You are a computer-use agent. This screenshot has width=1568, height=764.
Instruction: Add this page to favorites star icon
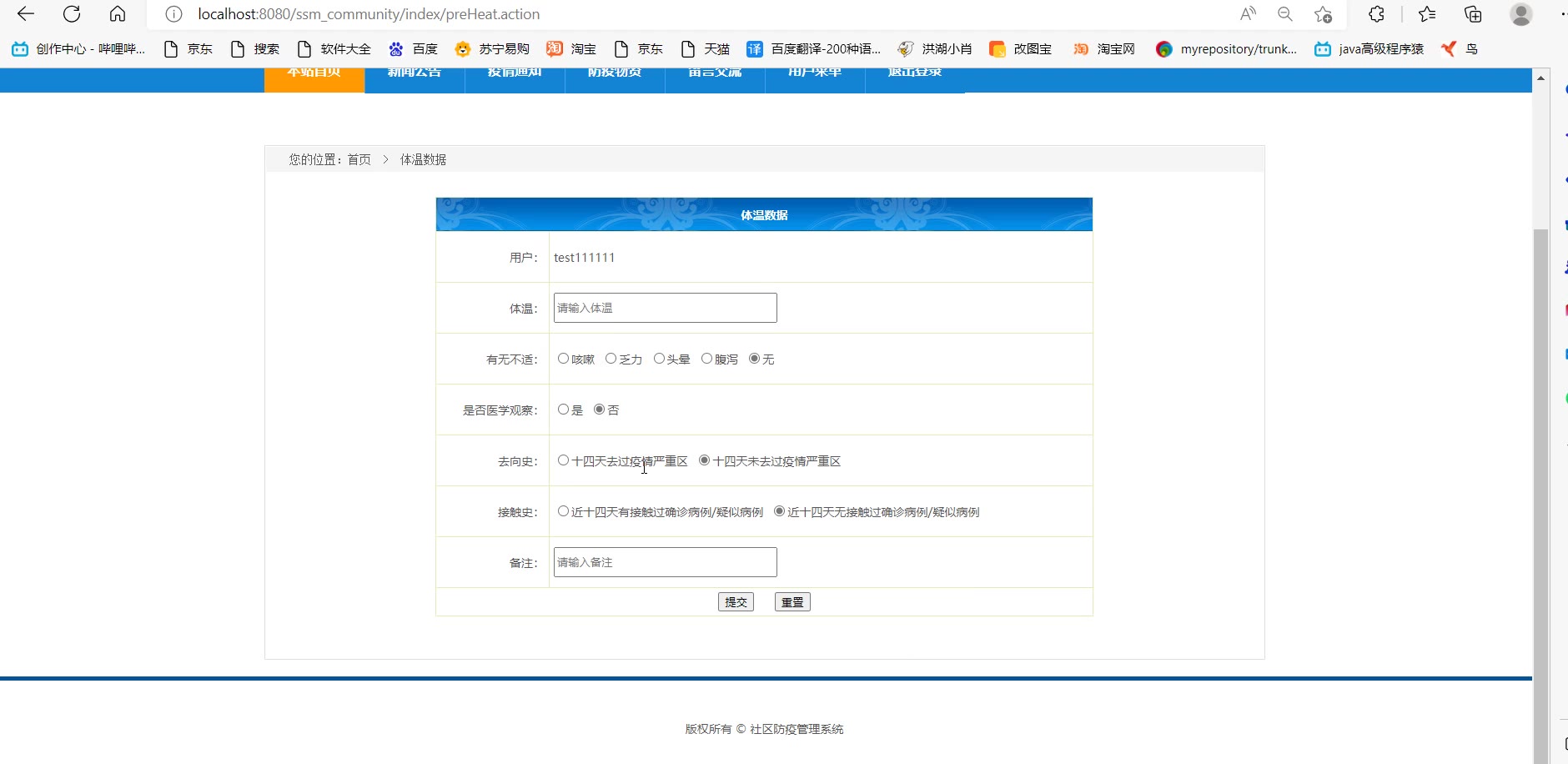tap(1323, 14)
